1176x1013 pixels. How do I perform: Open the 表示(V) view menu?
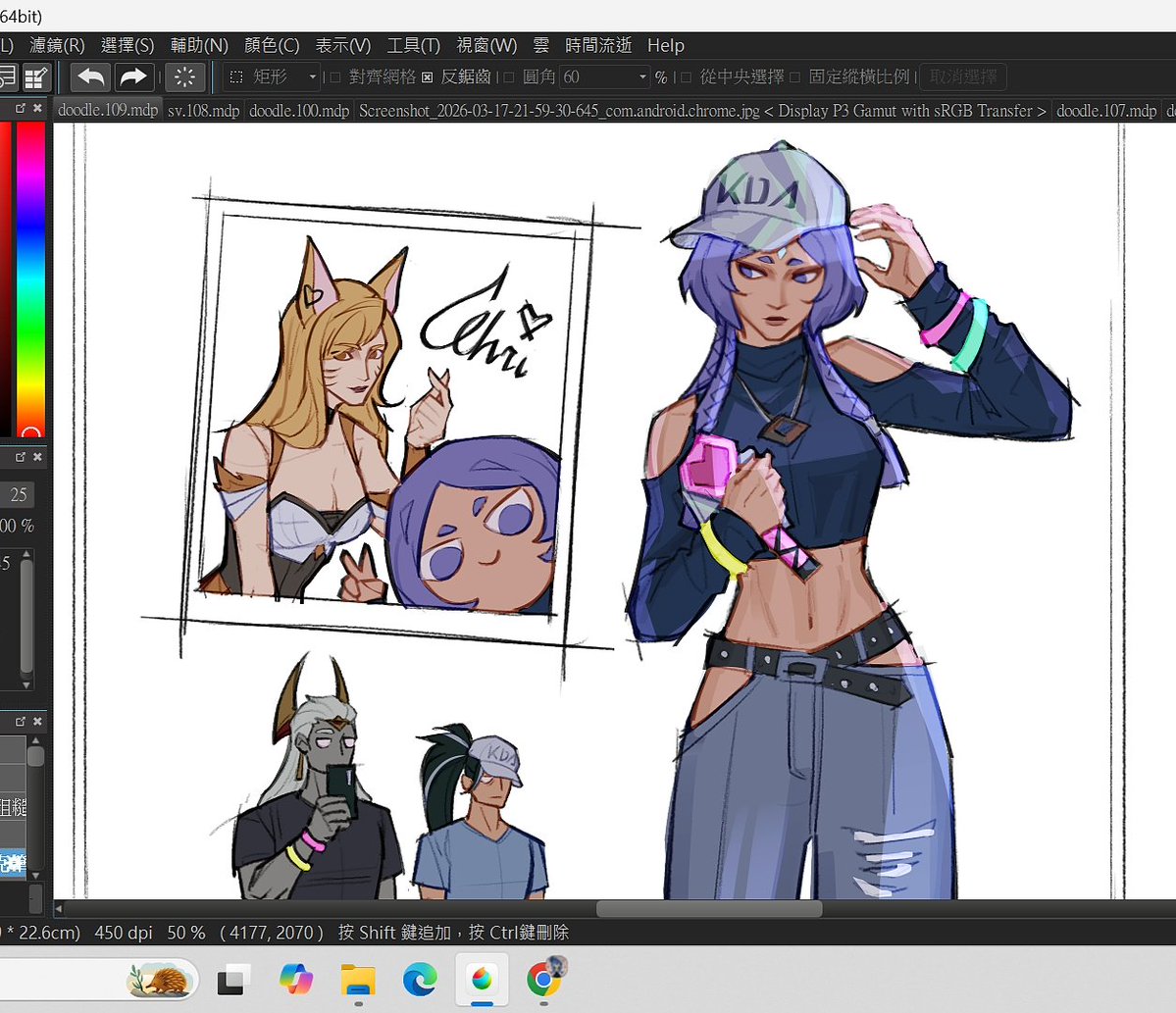tap(342, 46)
